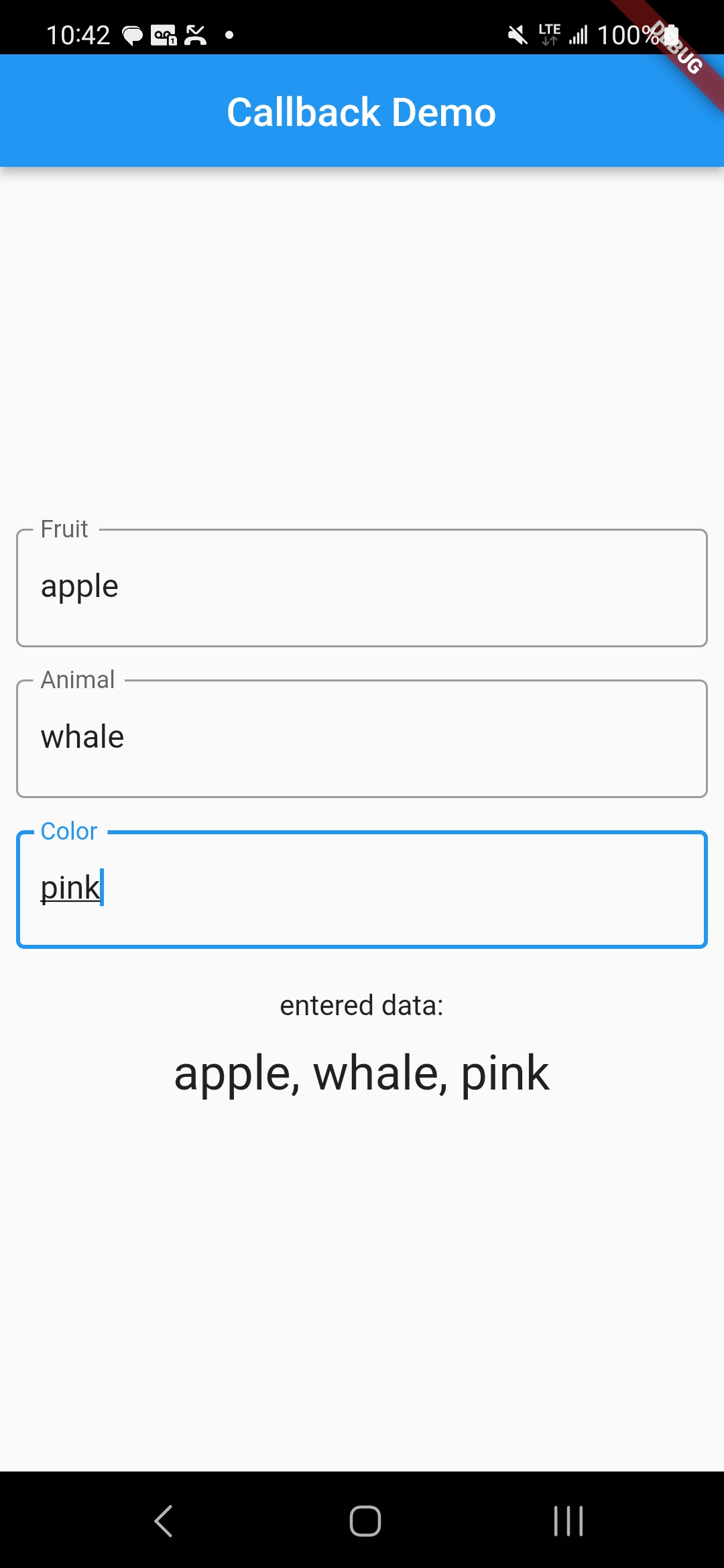This screenshot has width=724, height=1568.
Task: Open the recent apps button
Action: coord(567,1520)
